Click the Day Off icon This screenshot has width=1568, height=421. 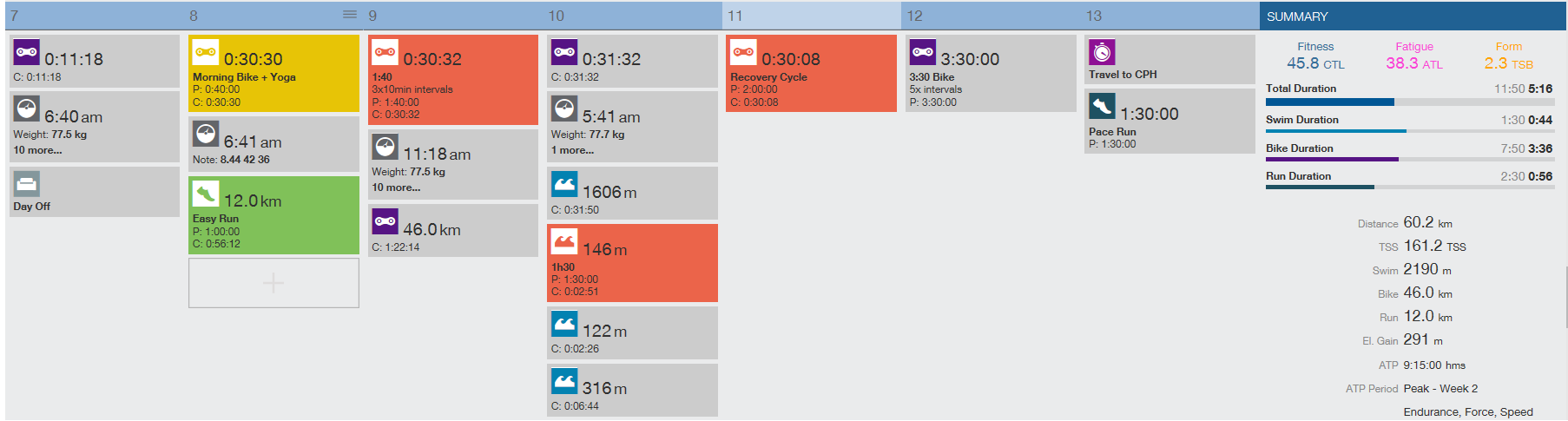pyautogui.click(x=27, y=183)
